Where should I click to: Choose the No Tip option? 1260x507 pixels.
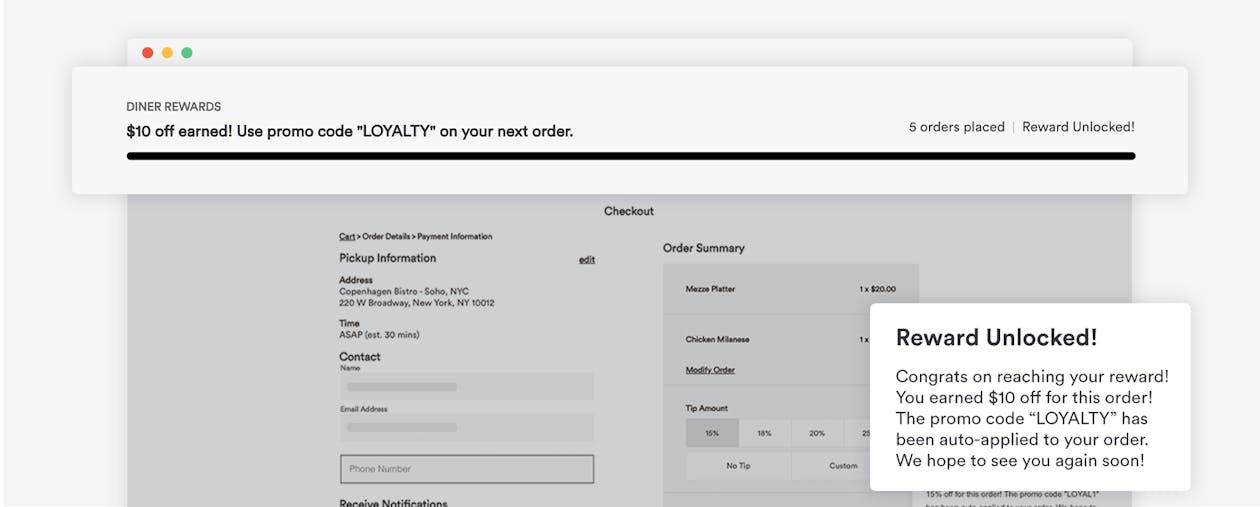pos(738,466)
